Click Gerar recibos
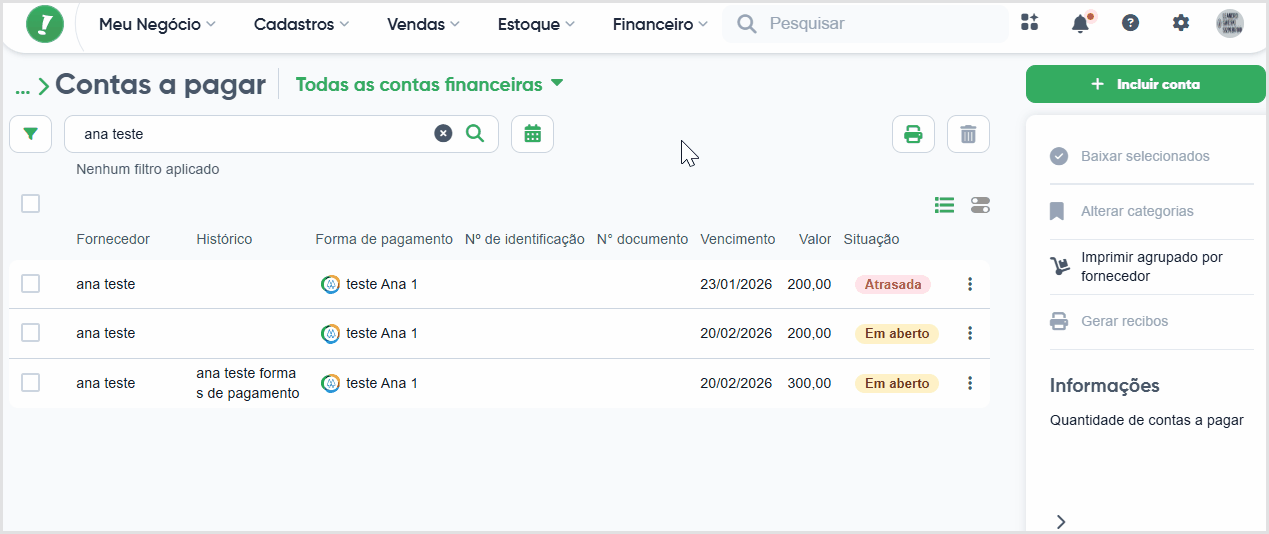Image resolution: width=1269 pixels, height=534 pixels. click(1124, 322)
